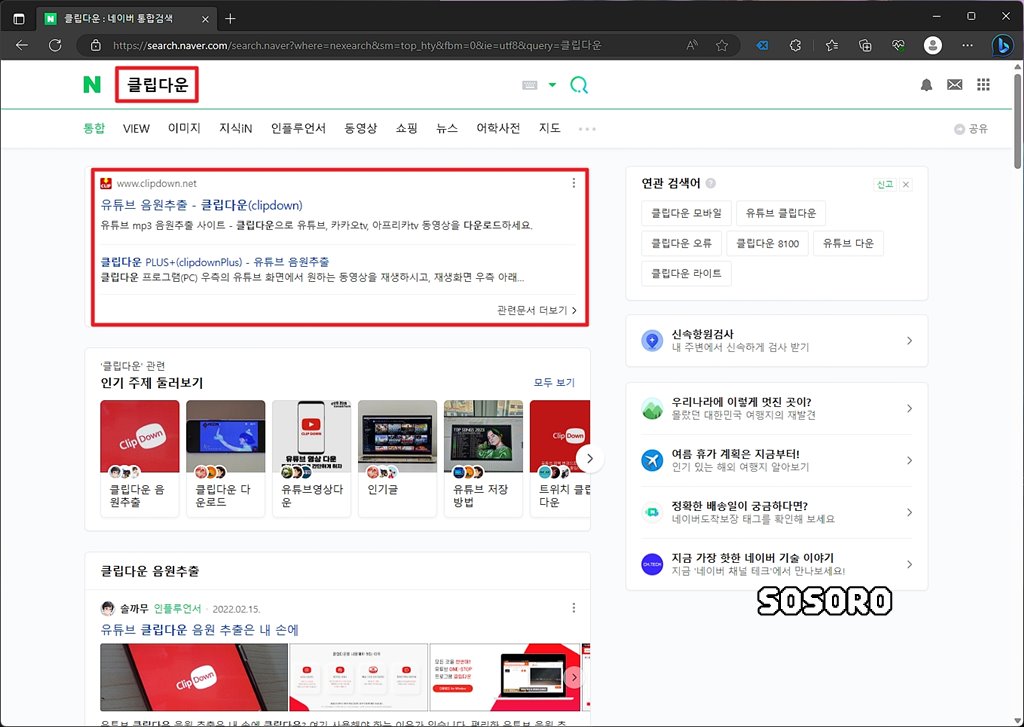Open the www.clipdown.net site address link
Screen dimensions: 1024x727
click(x=157, y=184)
